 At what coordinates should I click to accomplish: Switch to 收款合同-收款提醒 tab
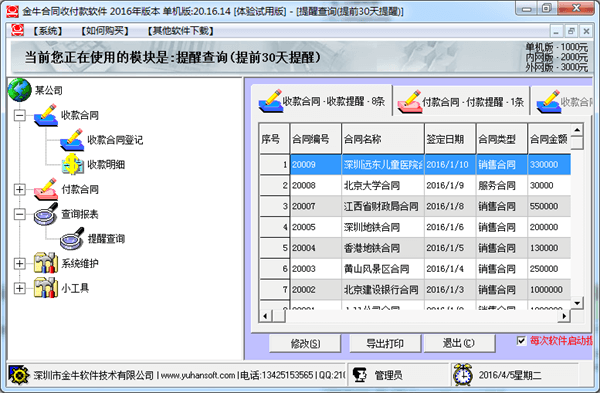(322, 101)
